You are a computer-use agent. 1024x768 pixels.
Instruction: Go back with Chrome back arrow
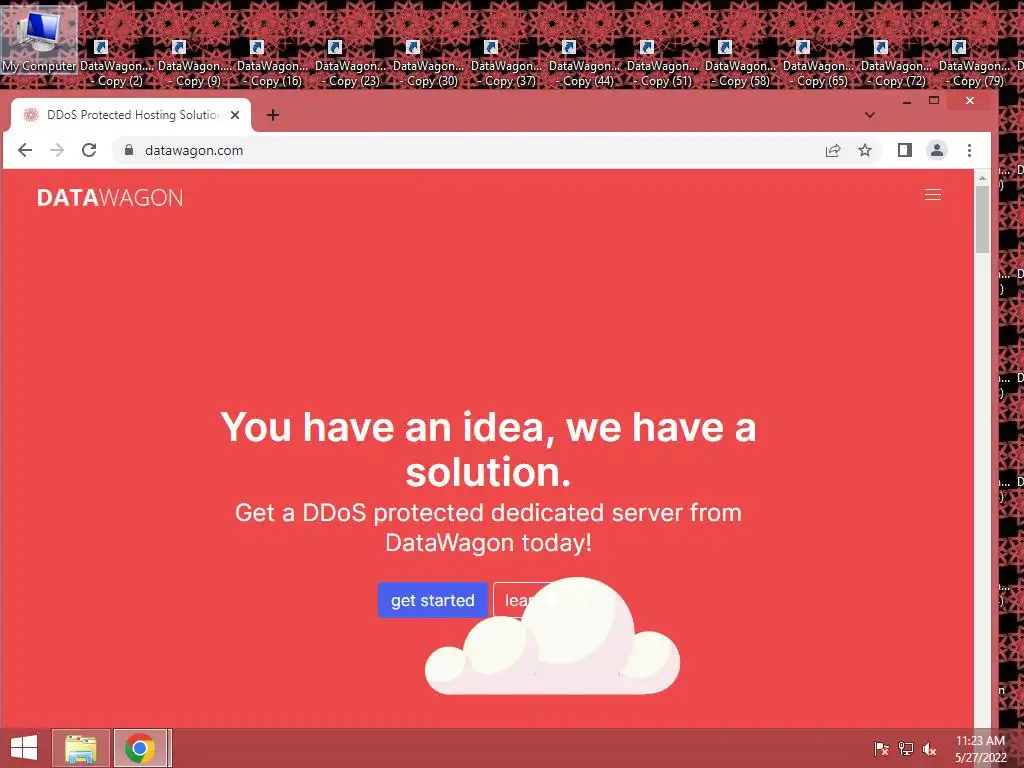pyautogui.click(x=25, y=150)
